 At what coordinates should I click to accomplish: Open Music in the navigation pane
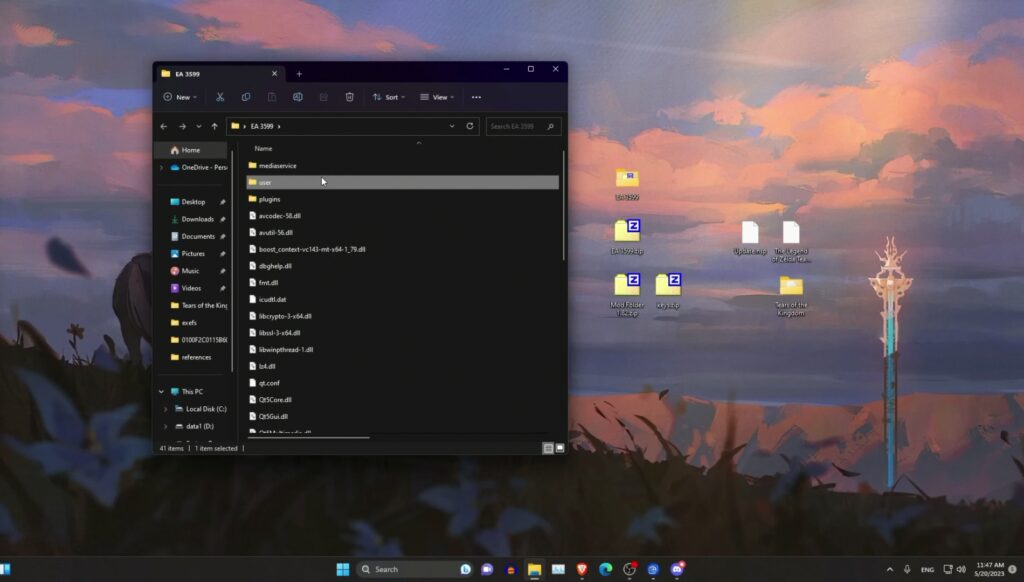coord(190,271)
